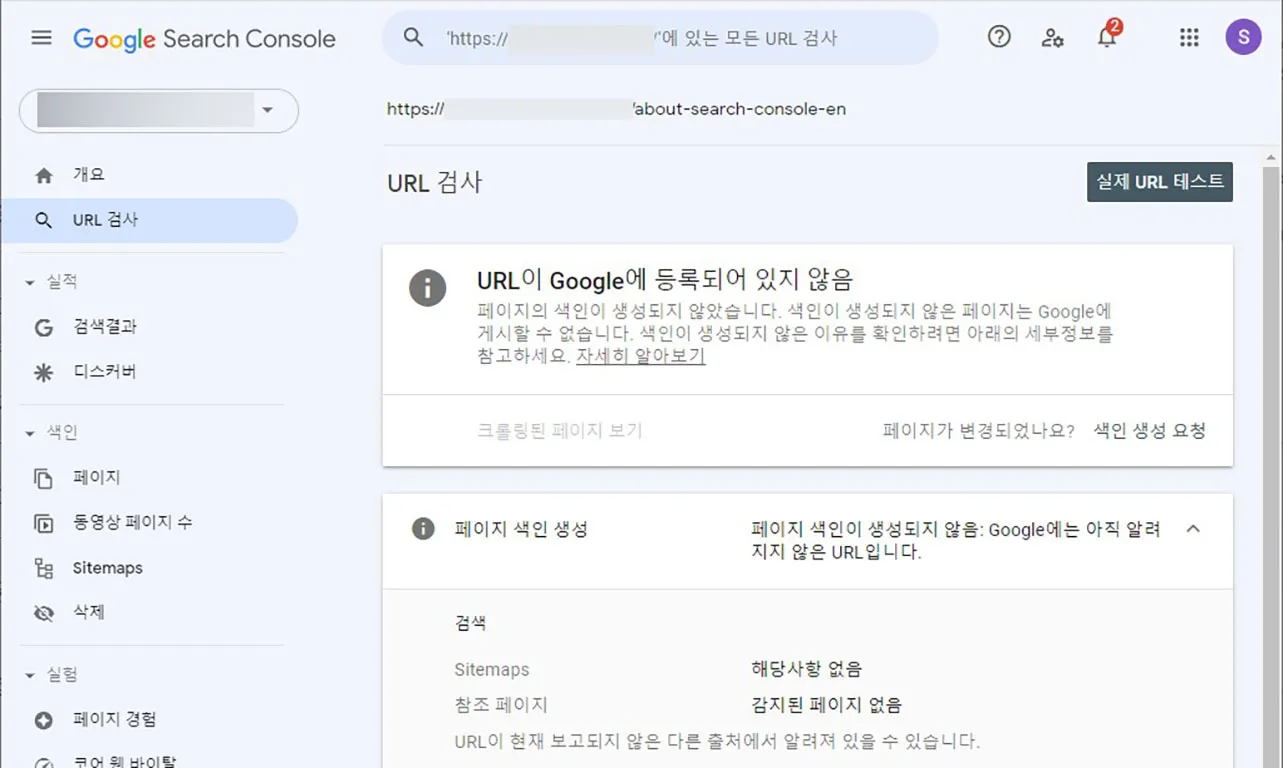1283x768 pixels.
Task: Click the 감지된 페이지 없음 value
Action: pos(826,705)
